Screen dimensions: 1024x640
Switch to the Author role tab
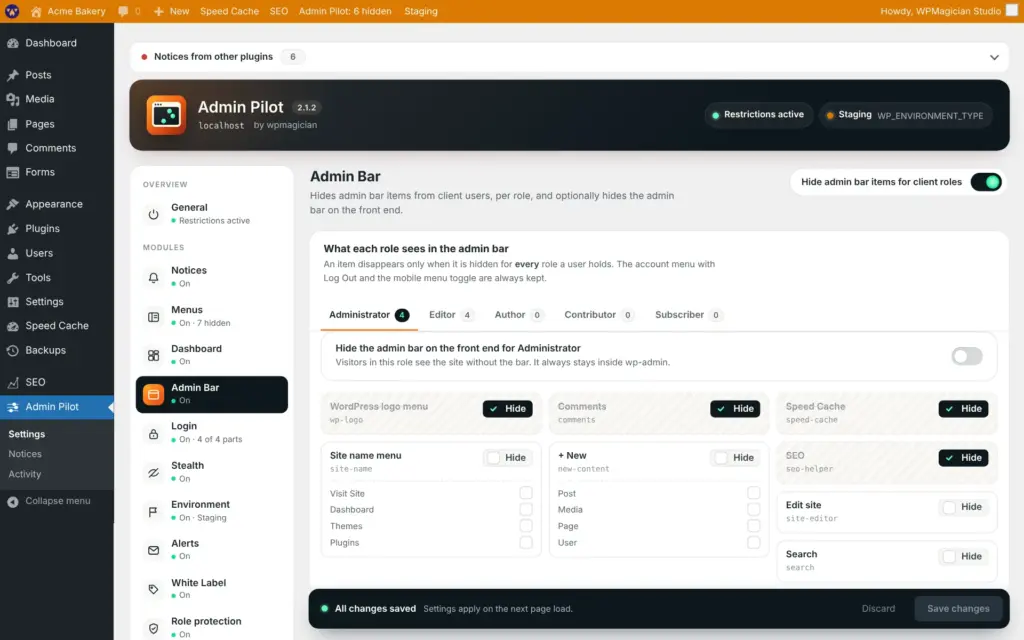(519, 315)
